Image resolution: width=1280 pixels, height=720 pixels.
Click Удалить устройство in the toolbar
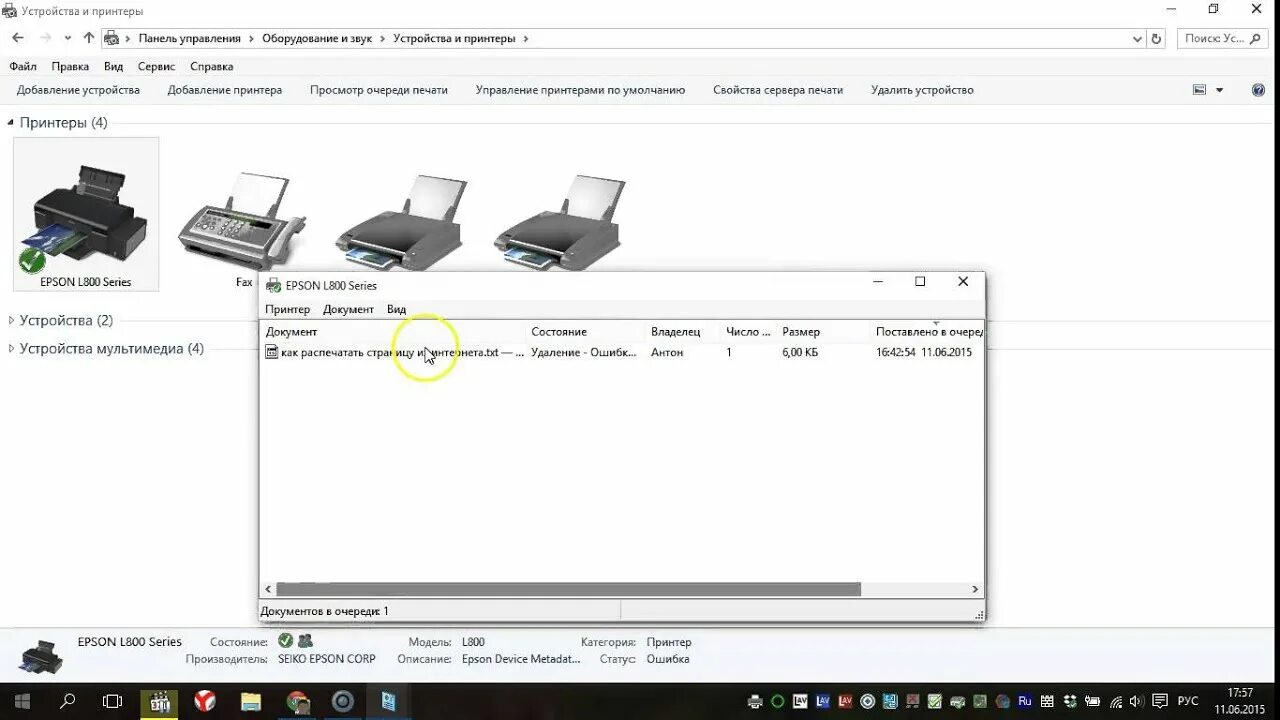922,90
